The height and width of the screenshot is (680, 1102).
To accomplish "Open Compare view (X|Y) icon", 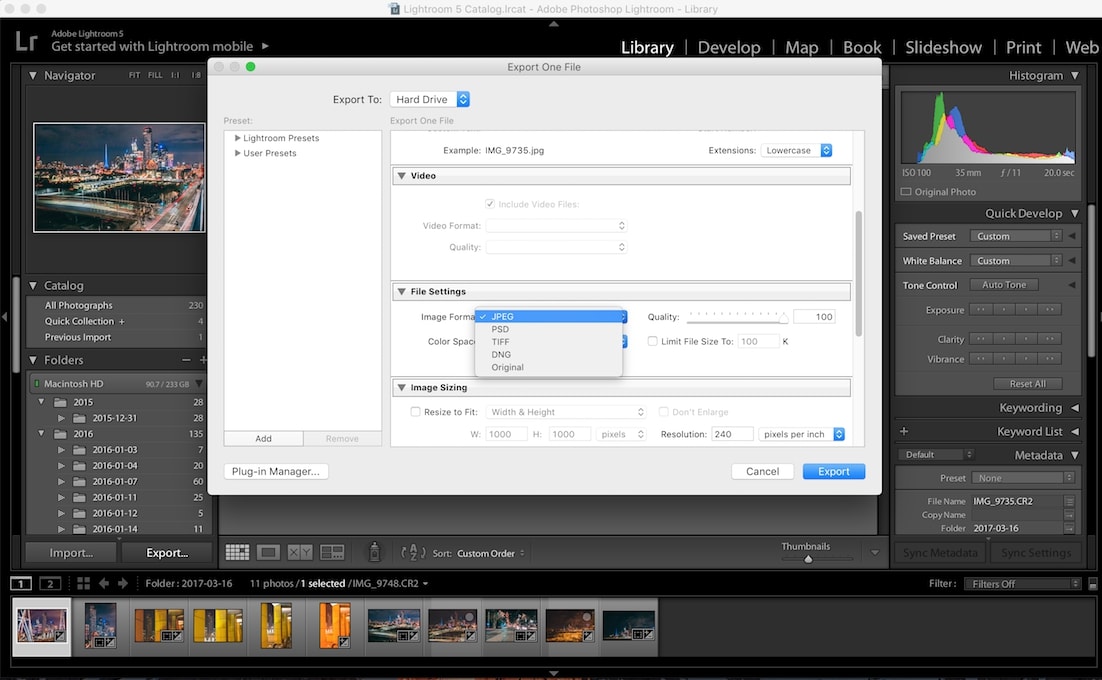I will [300, 553].
